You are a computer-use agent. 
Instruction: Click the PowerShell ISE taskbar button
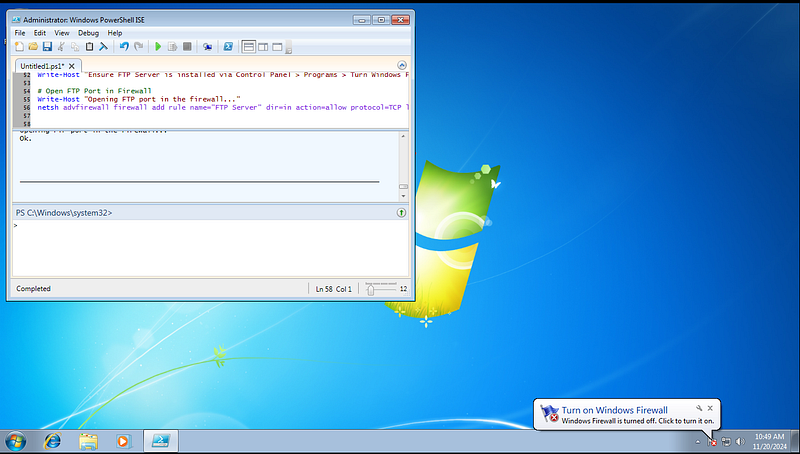click(161, 441)
